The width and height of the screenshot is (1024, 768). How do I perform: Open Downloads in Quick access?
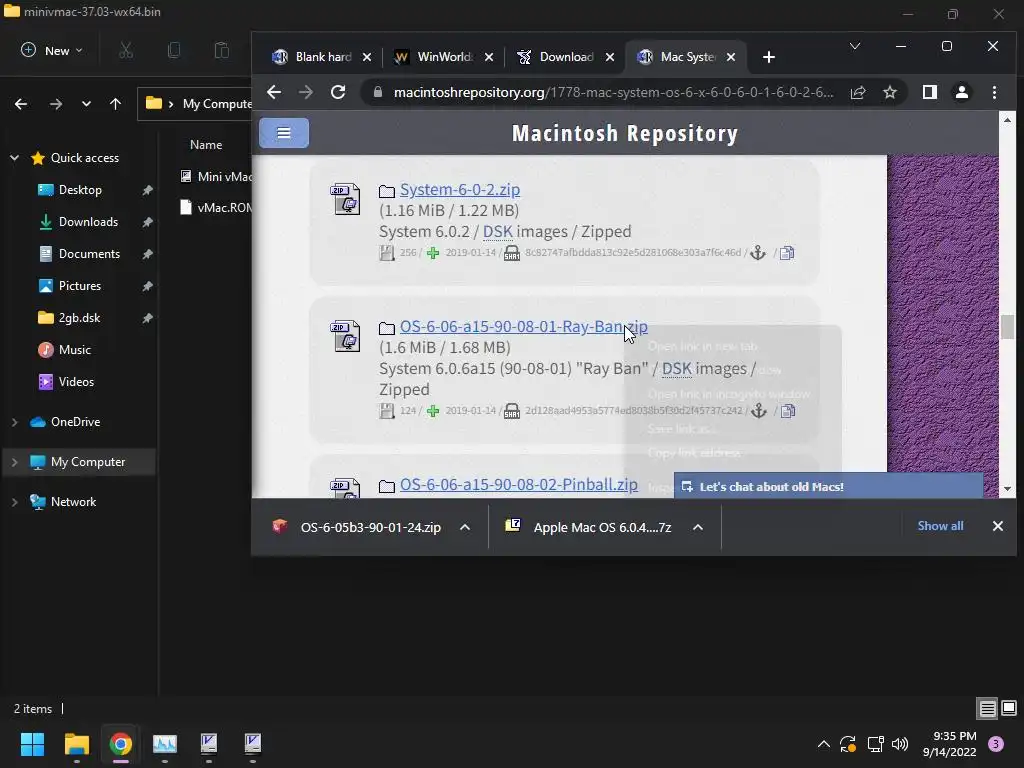pos(88,221)
